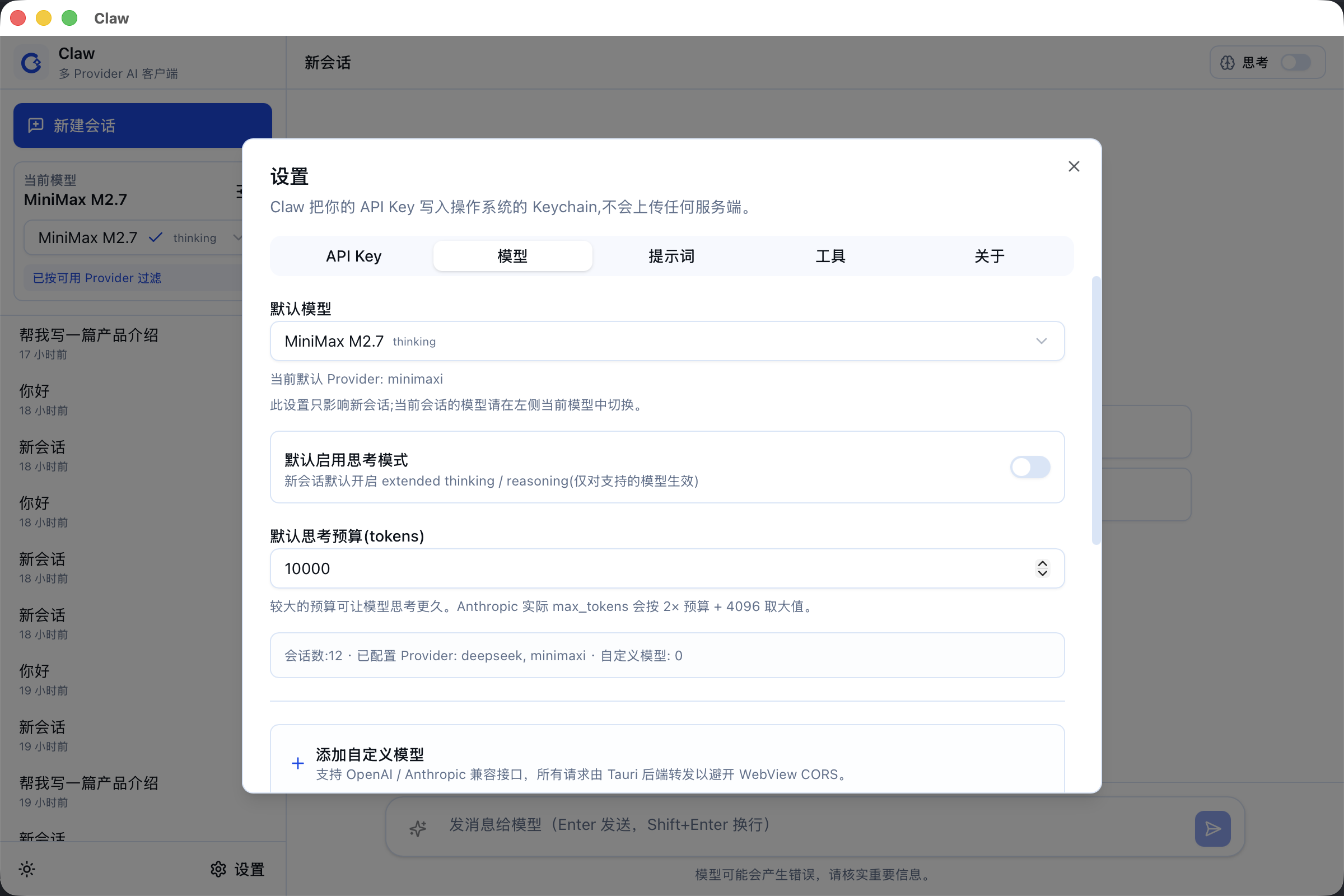Click 添加自定义模型 card title

(x=370, y=754)
